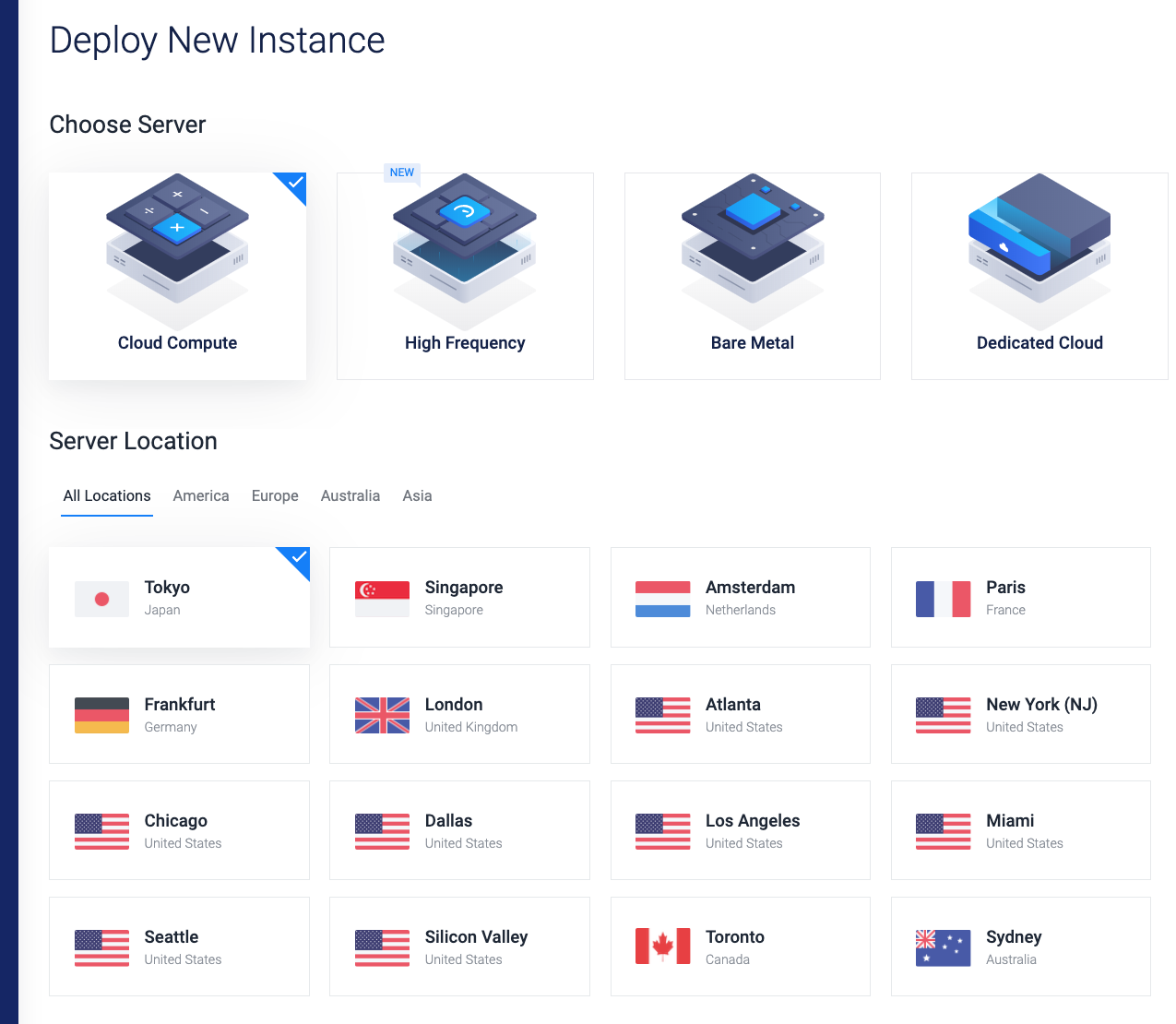This screenshot has height=1024, width=1176.
Task: Click the US flag for Atlanta
Action: 662,716
